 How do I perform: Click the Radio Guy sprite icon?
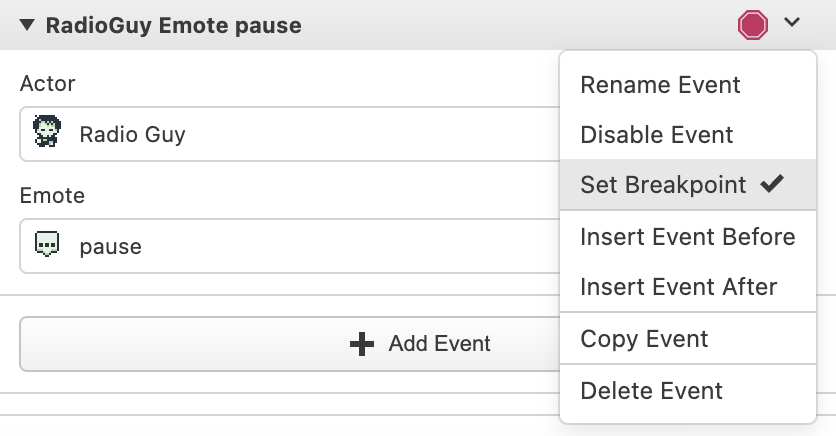45,133
